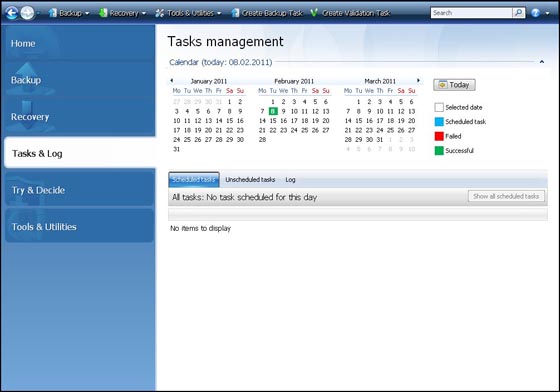
Task: Show next month in calendar
Action: (418, 81)
